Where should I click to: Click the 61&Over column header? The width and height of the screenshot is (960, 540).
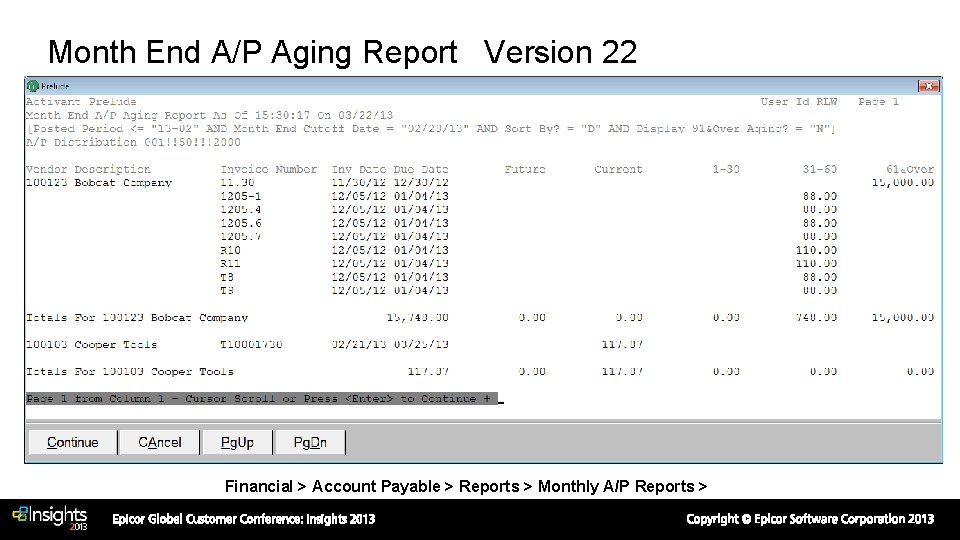[910, 169]
